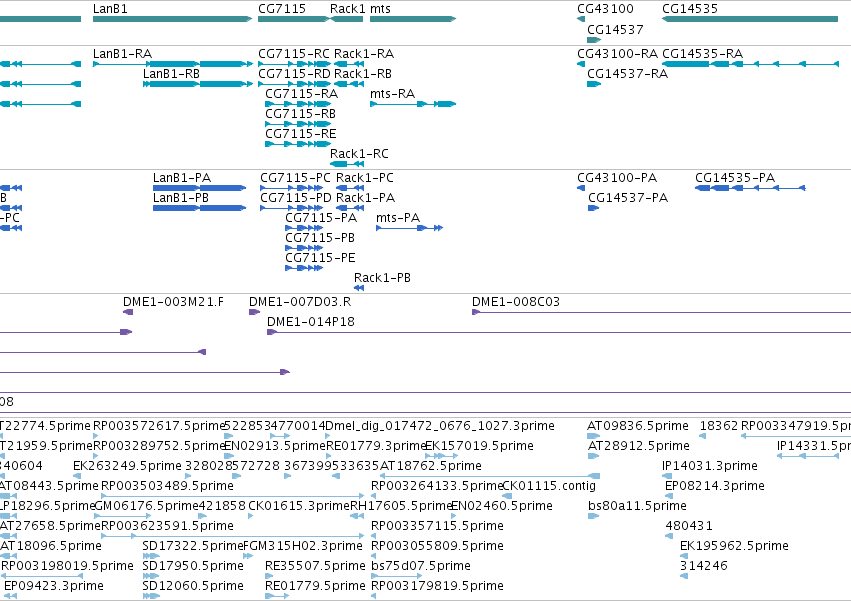Viewport: 851px width, 601px height.
Task: Select transcript mts-RA
Action: (x=413, y=104)
